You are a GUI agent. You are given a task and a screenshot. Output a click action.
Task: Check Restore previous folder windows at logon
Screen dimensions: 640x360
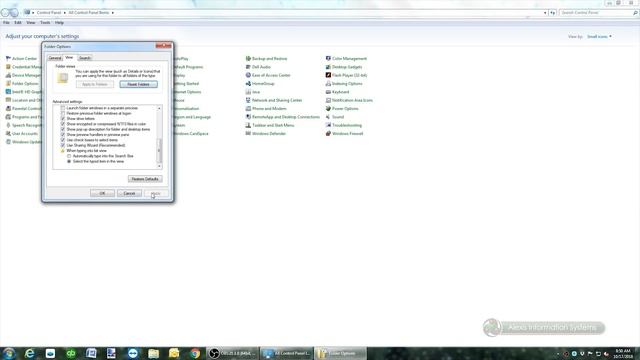pos(63,113)
